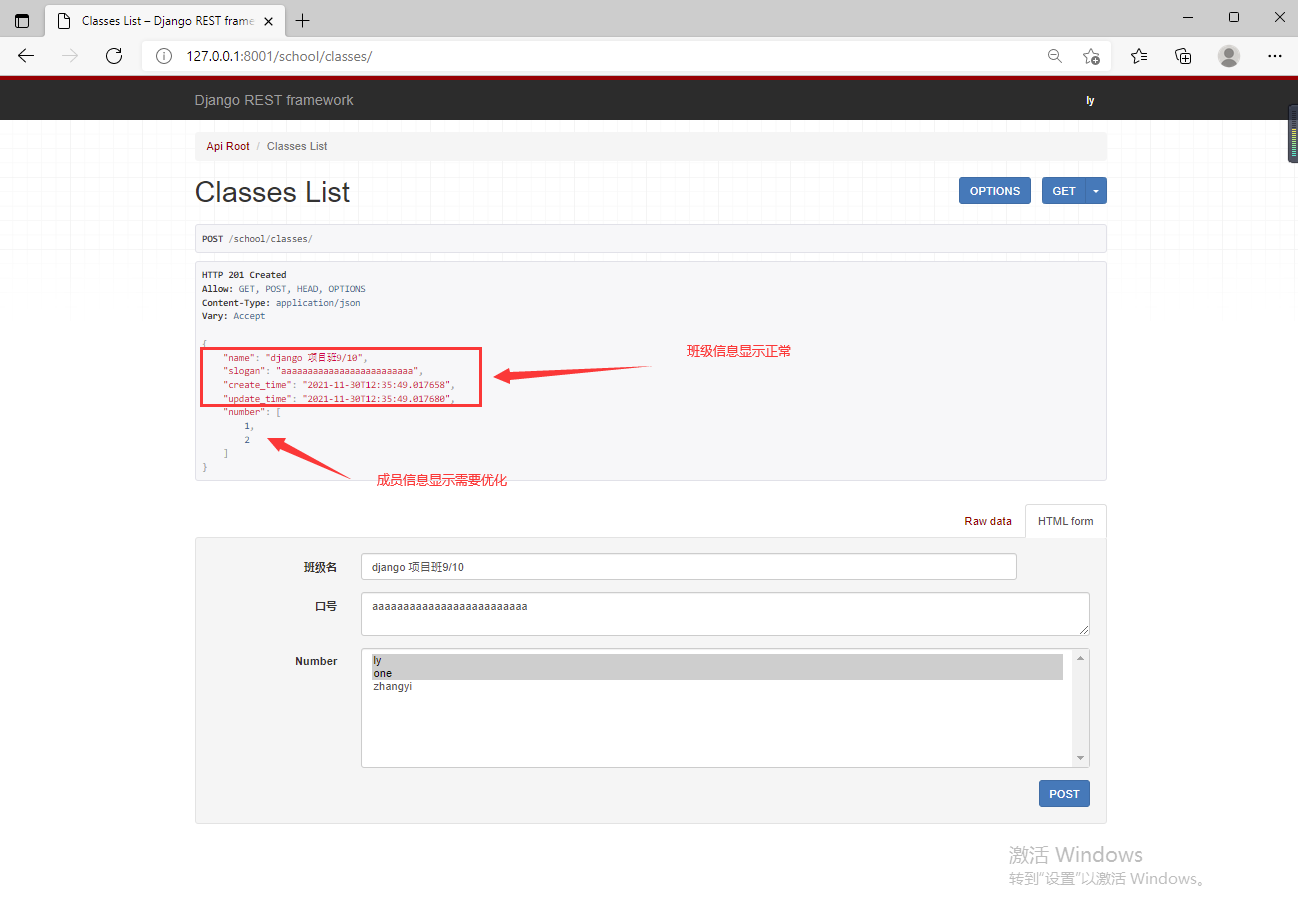Minimize the browser window

coord(1188,17)
